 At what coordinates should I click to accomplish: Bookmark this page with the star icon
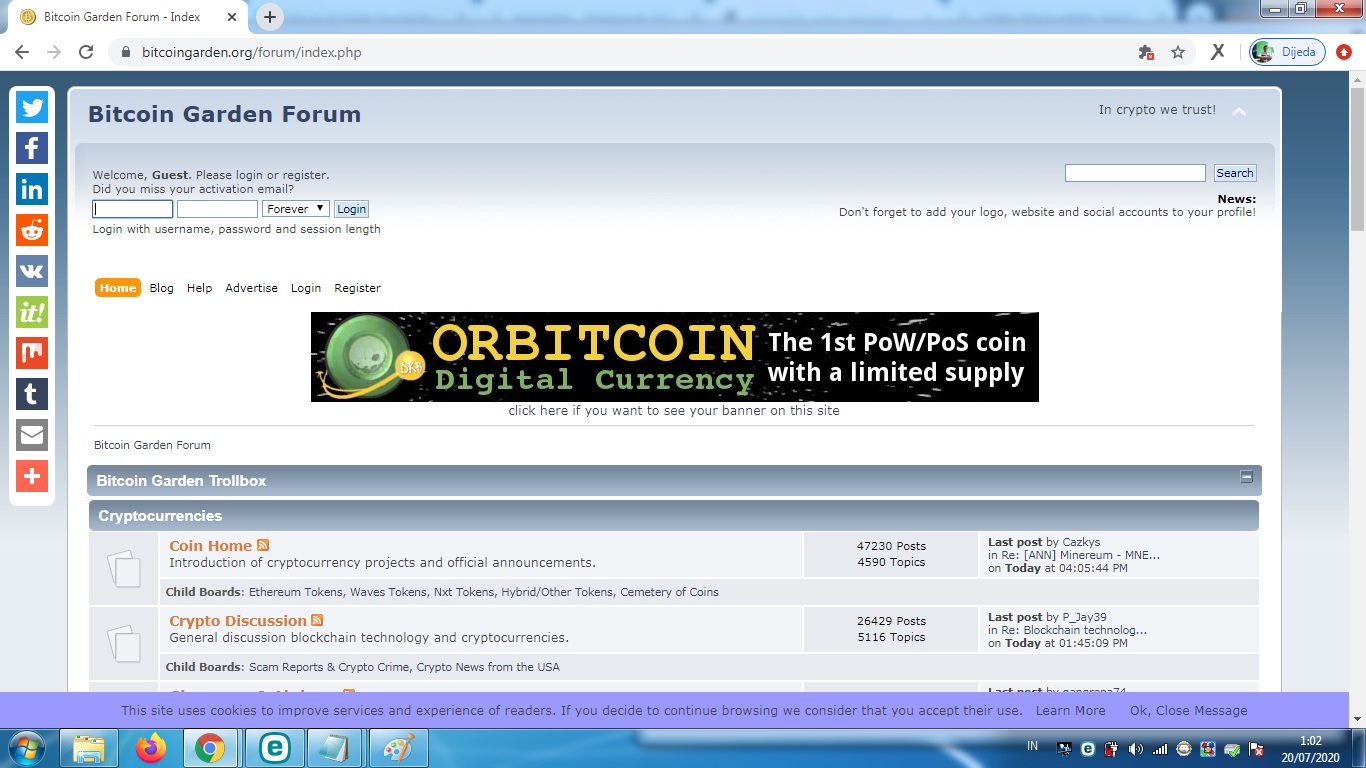[x=1178, y=52]
